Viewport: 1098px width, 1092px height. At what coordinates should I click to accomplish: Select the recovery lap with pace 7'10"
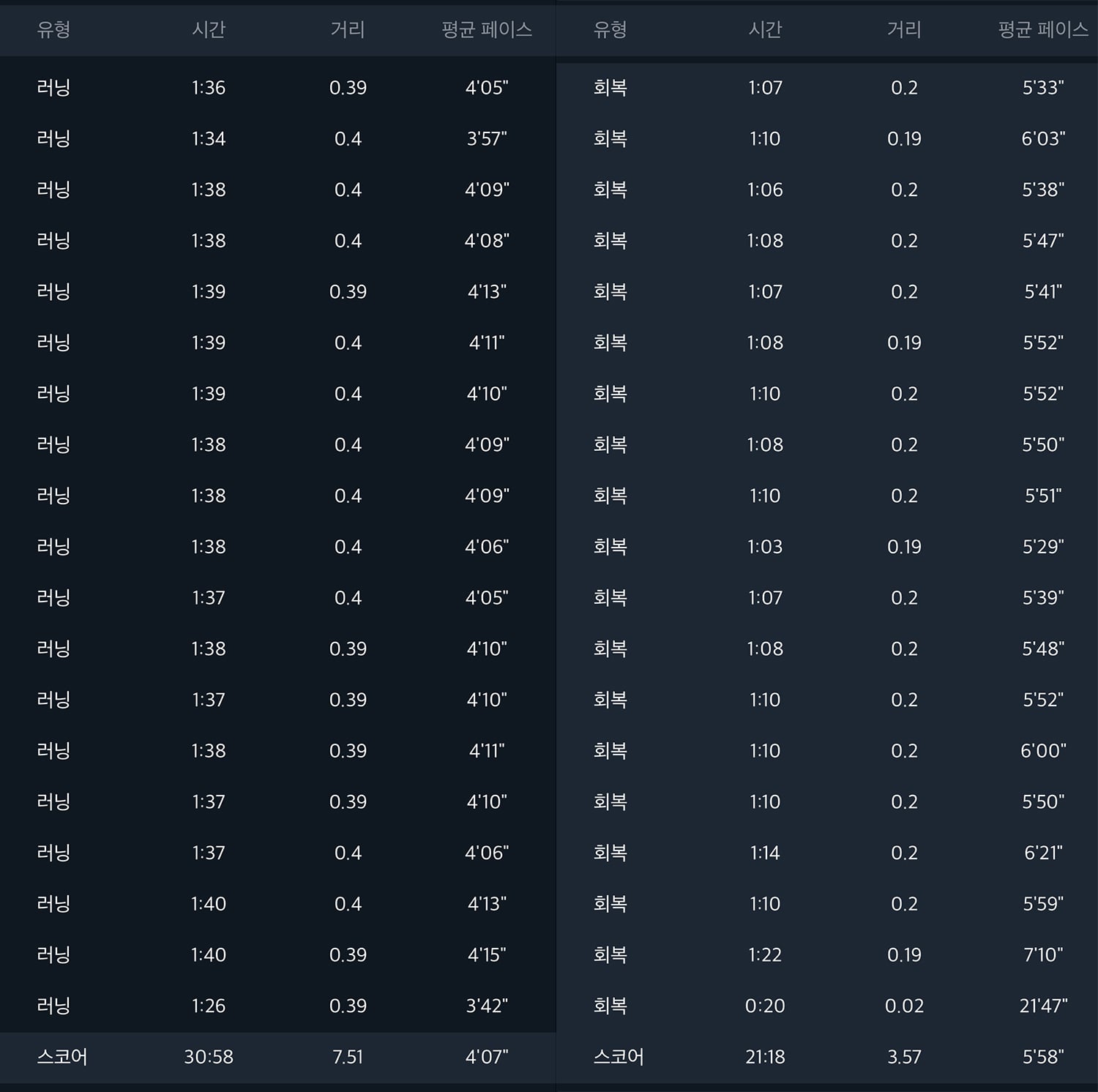(827, 954)
